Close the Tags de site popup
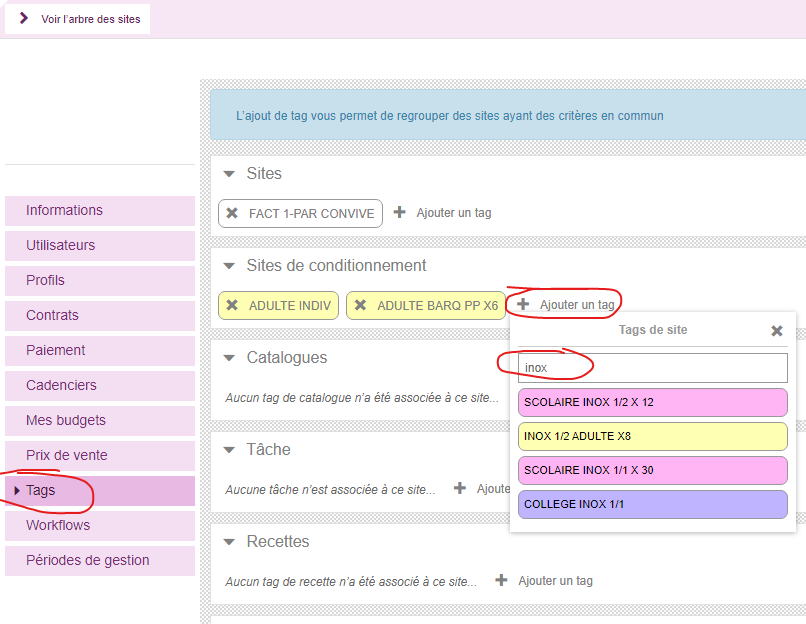The image size is (806, 624). [777, 331]
